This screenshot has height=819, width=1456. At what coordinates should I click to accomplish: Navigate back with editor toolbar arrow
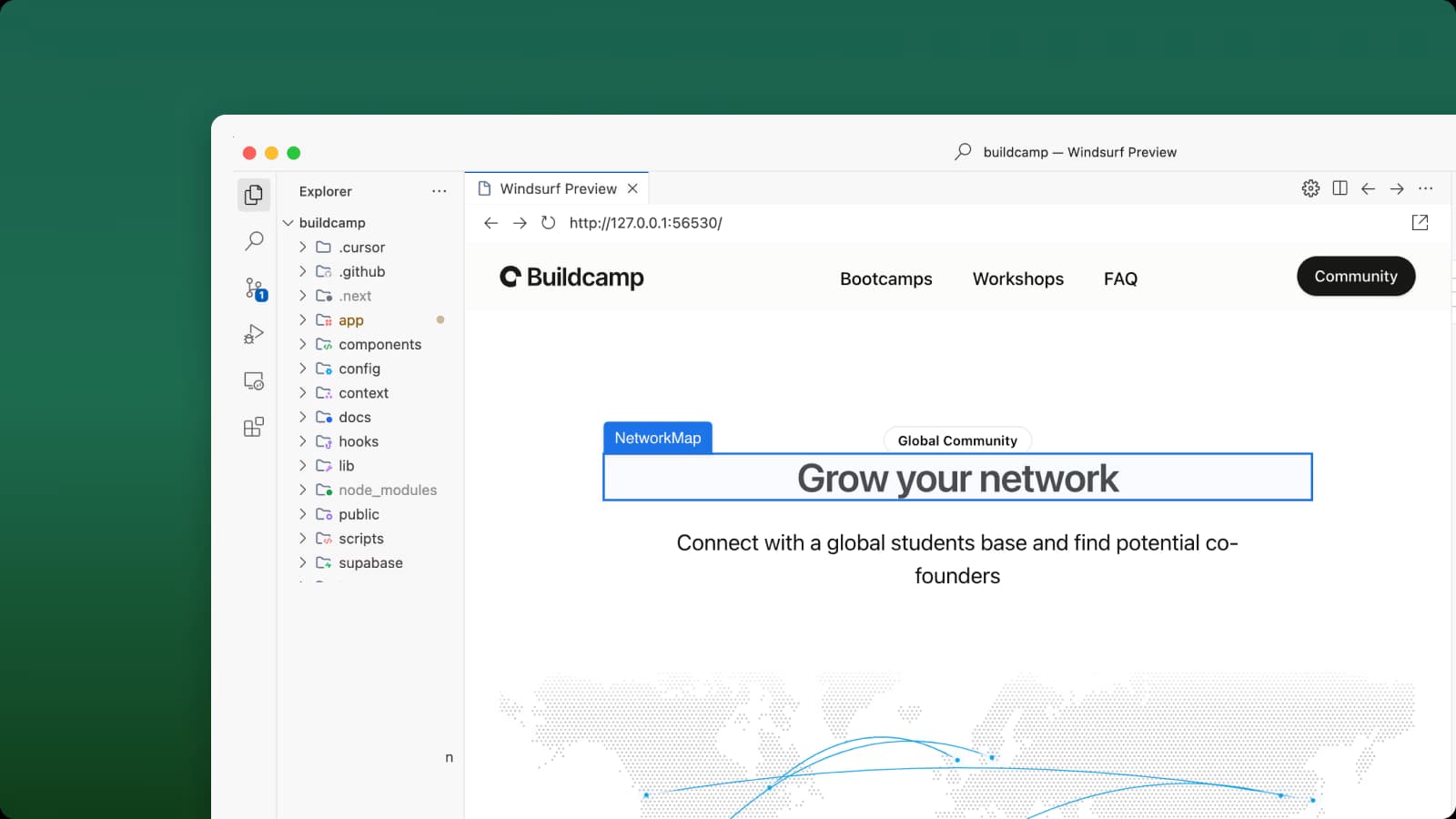point(1368,188)
